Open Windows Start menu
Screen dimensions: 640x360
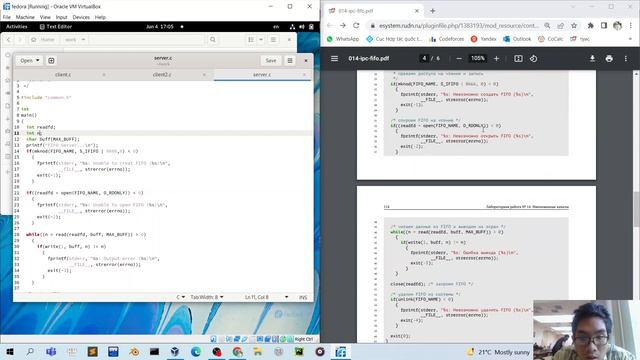pyautogui.click(x=9, y=351)
